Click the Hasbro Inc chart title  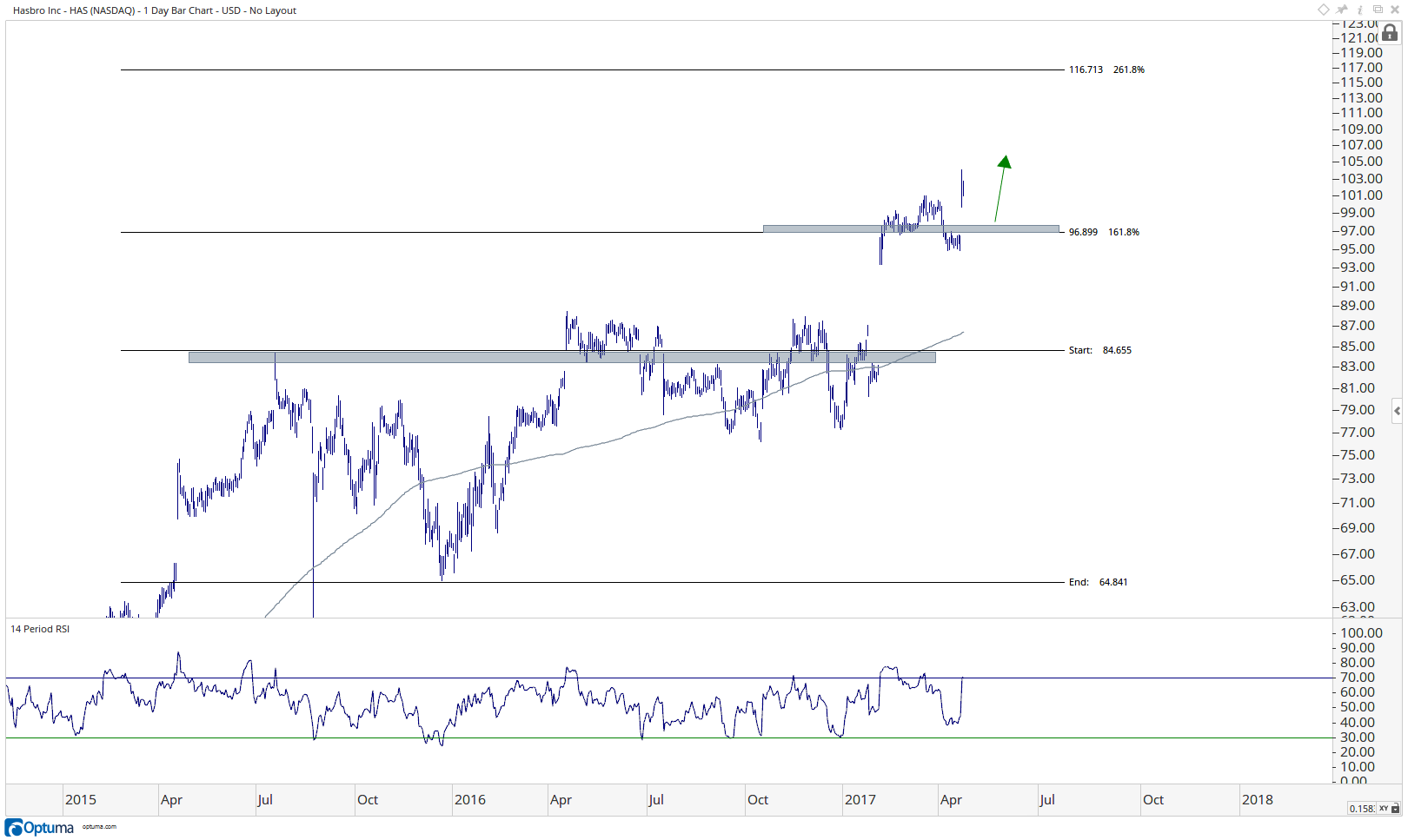[x=155, y=10]
